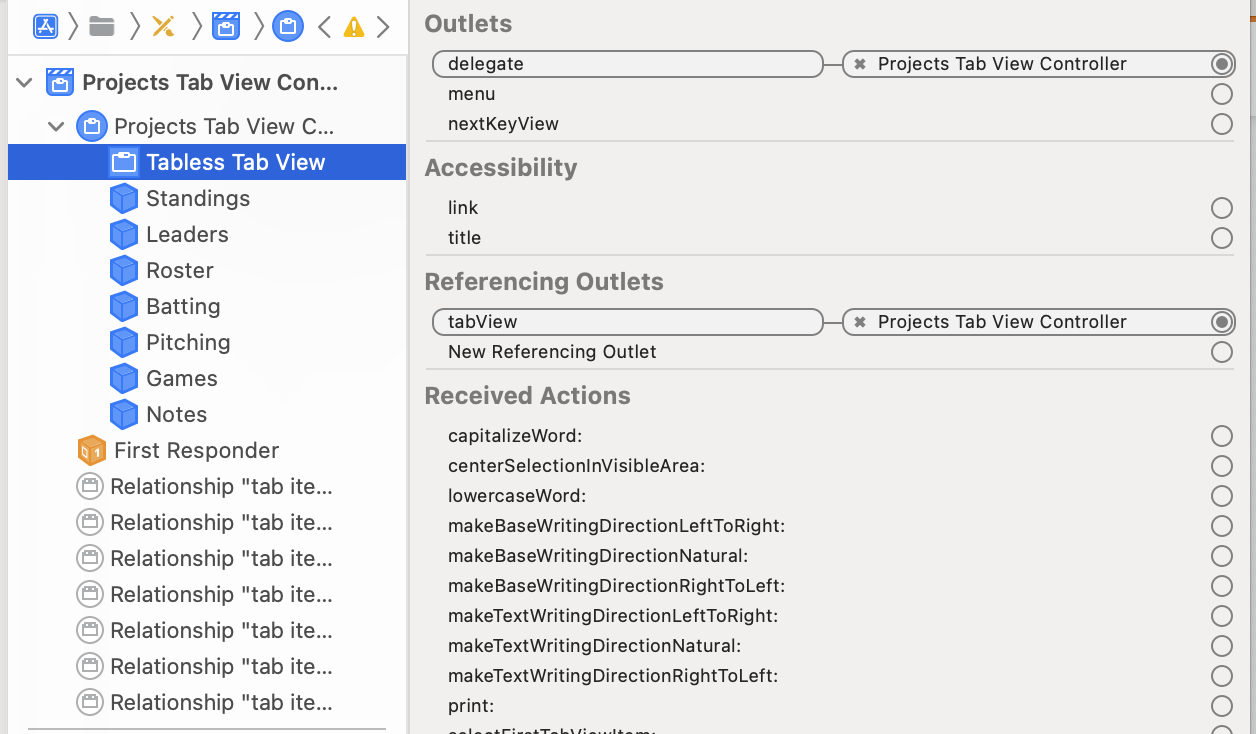Click the circle for makeBaseWritingDirectionNatural:
Viewport: 1256px width, 734px height.
click(1221, 556)
